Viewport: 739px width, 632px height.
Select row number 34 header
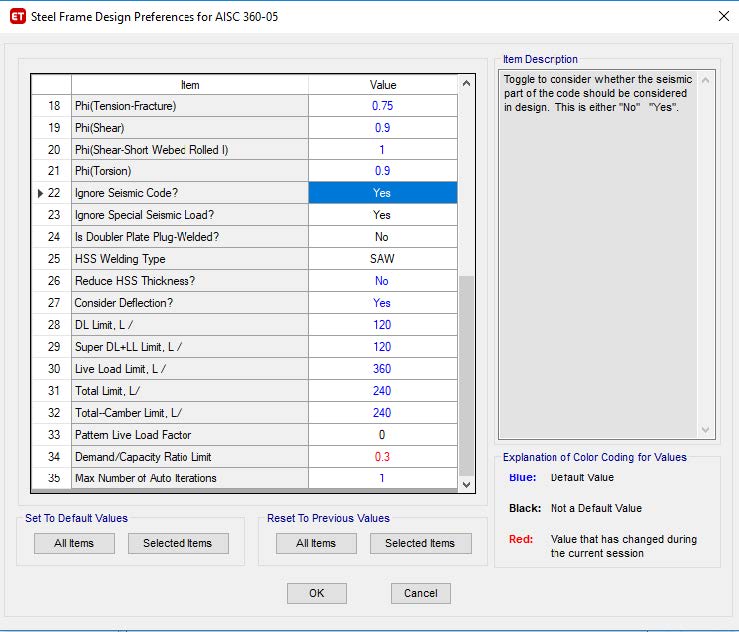52,457
